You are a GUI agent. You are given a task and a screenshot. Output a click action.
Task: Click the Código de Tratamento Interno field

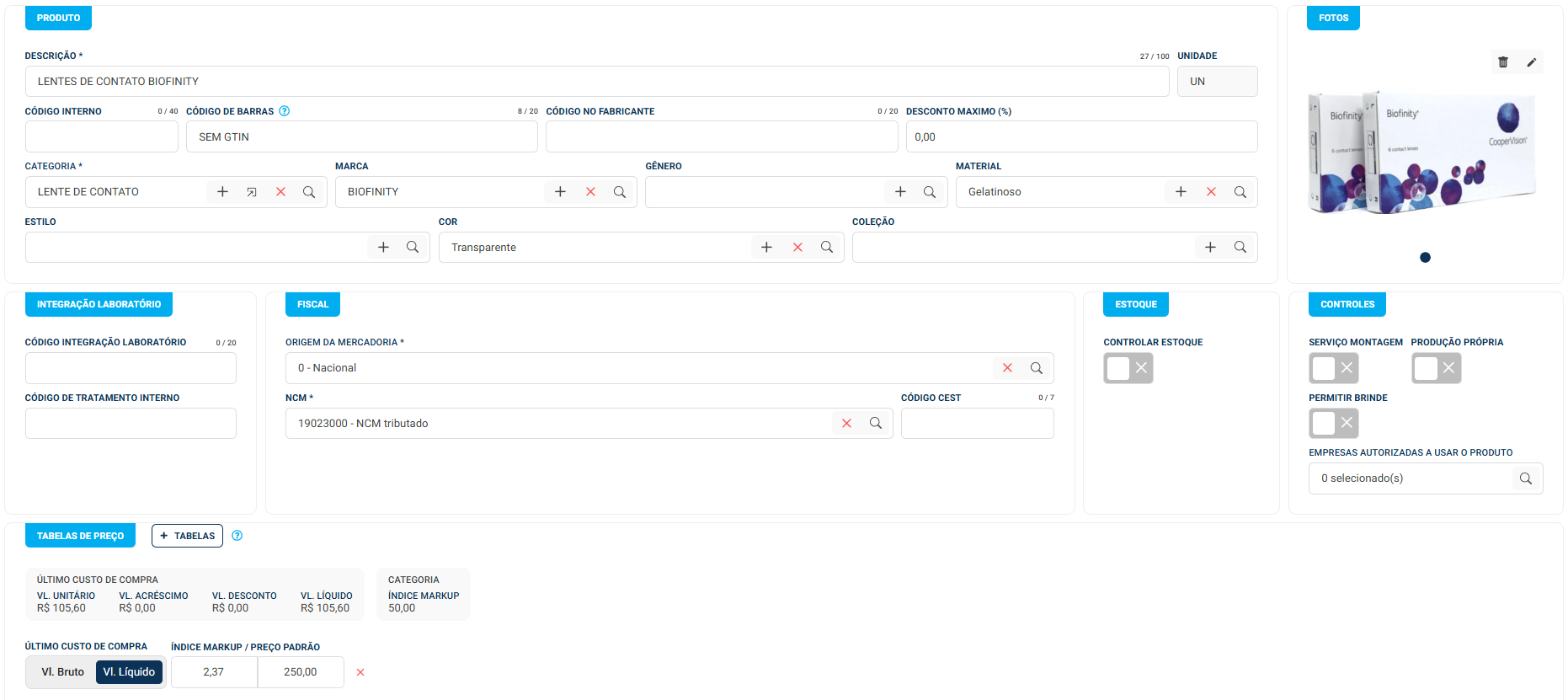click(x=131, y=424)
